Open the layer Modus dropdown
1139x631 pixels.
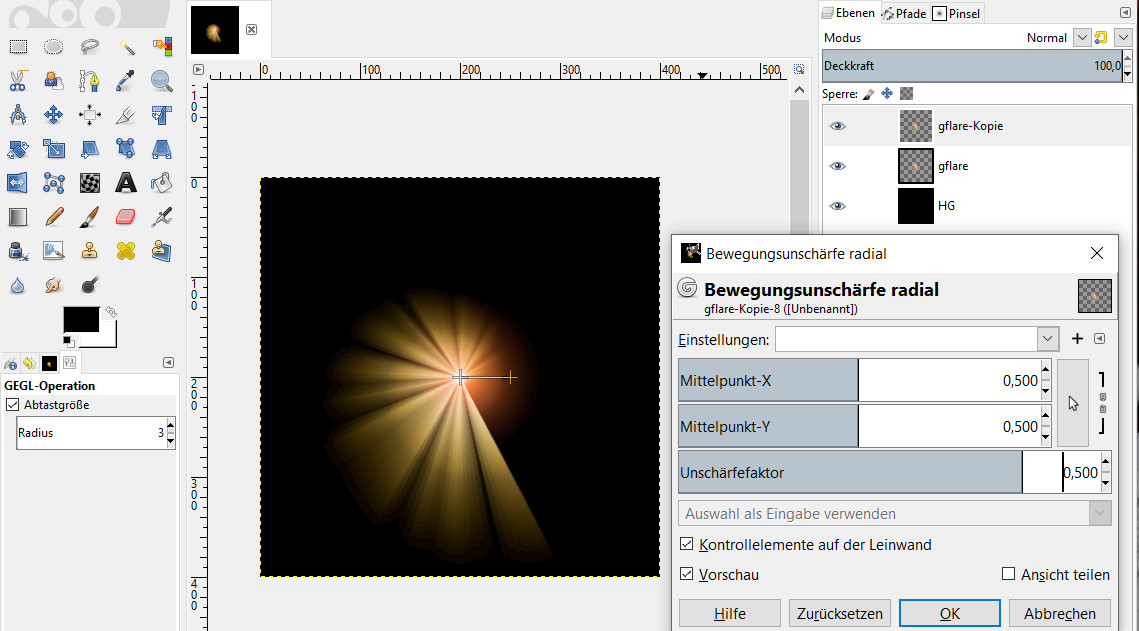[1082, 38]
